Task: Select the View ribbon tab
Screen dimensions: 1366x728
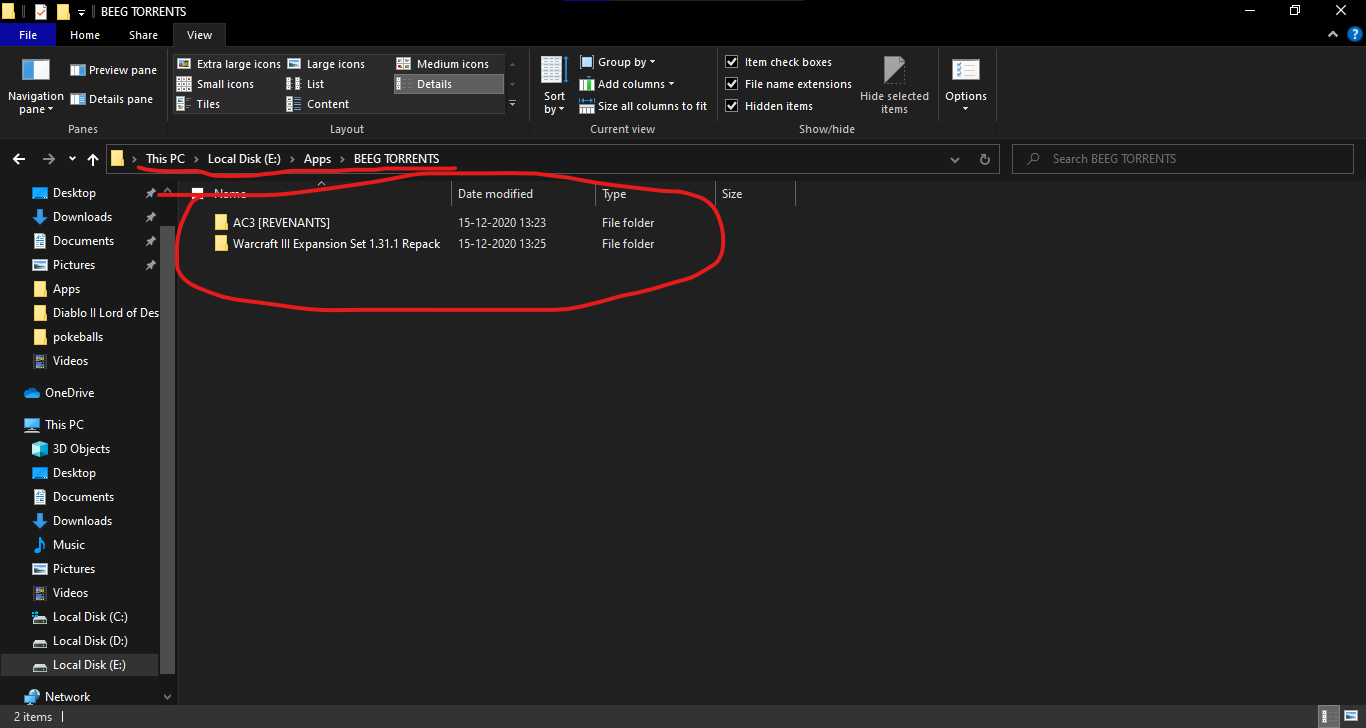Action: pyautogui.click(x=199, y=35)
